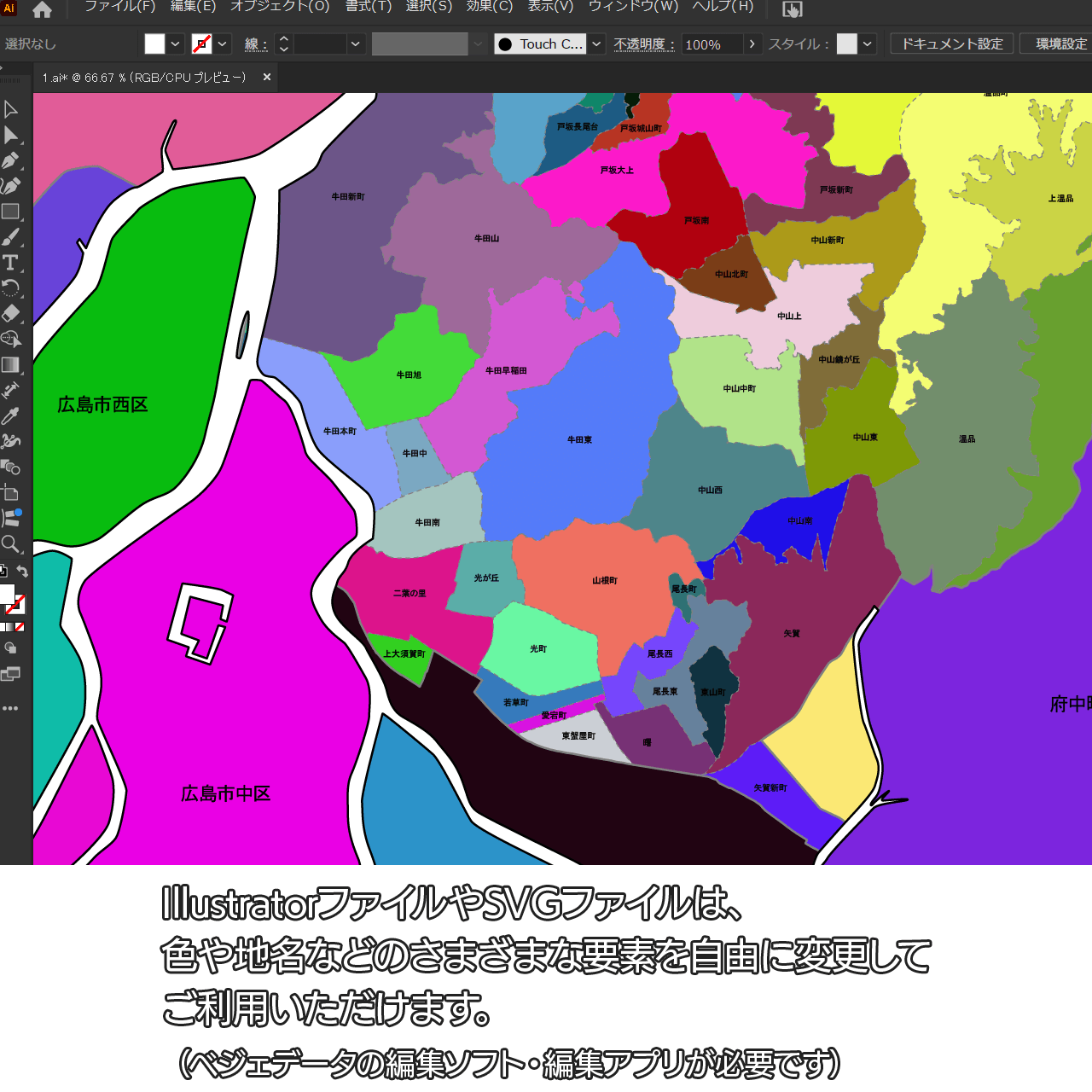Select the Direct Selection tool
The width and height of the screenshot is (1092, 1092).
tap(11, 135)
